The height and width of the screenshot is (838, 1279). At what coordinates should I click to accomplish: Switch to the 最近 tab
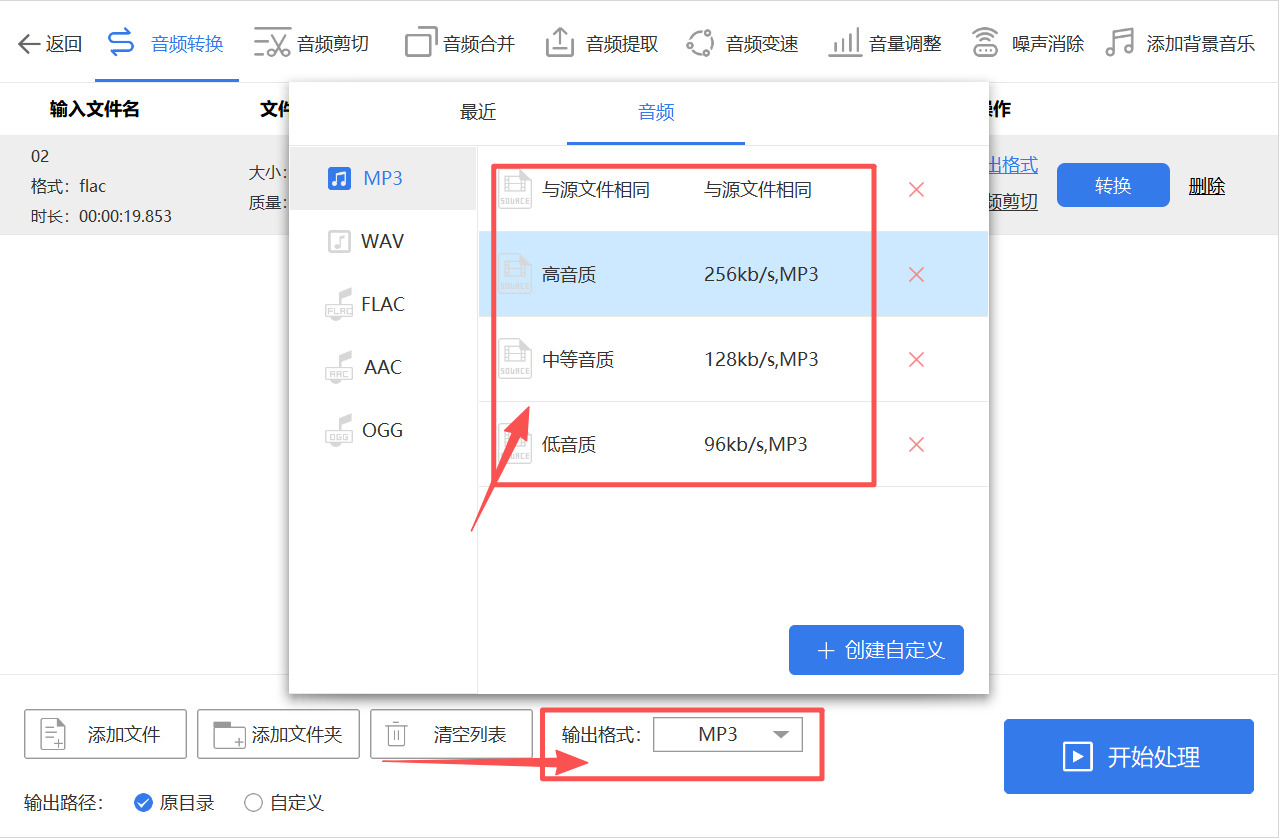point(477,113)
